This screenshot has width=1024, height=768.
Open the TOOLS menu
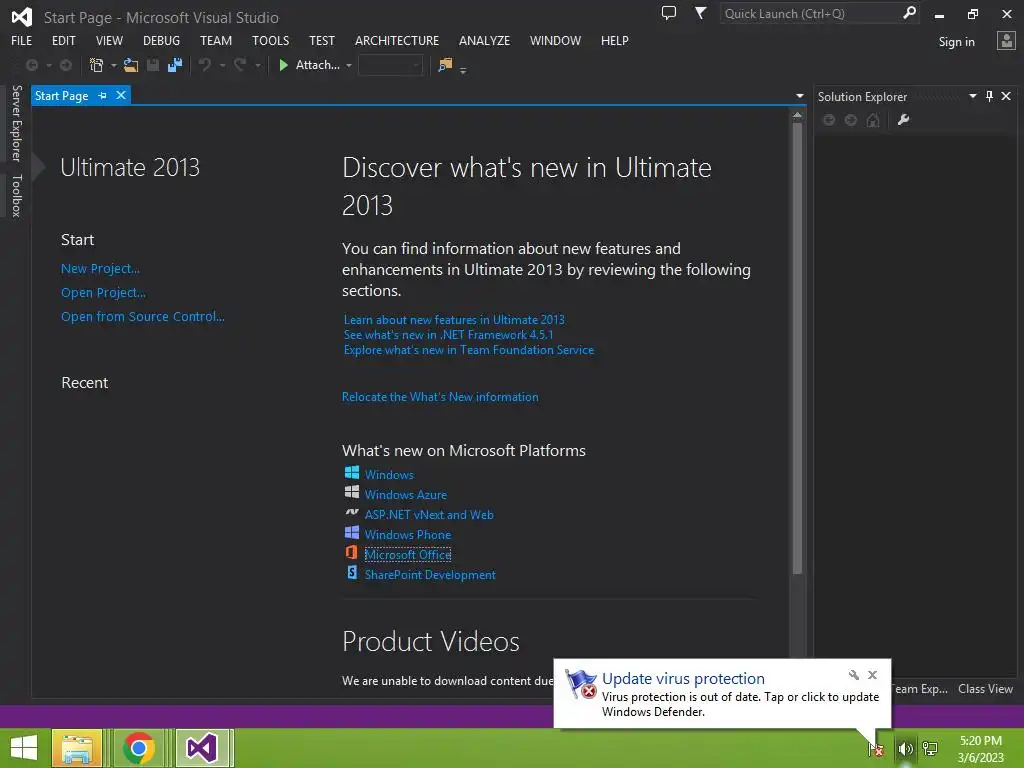[x=270, y=40]
